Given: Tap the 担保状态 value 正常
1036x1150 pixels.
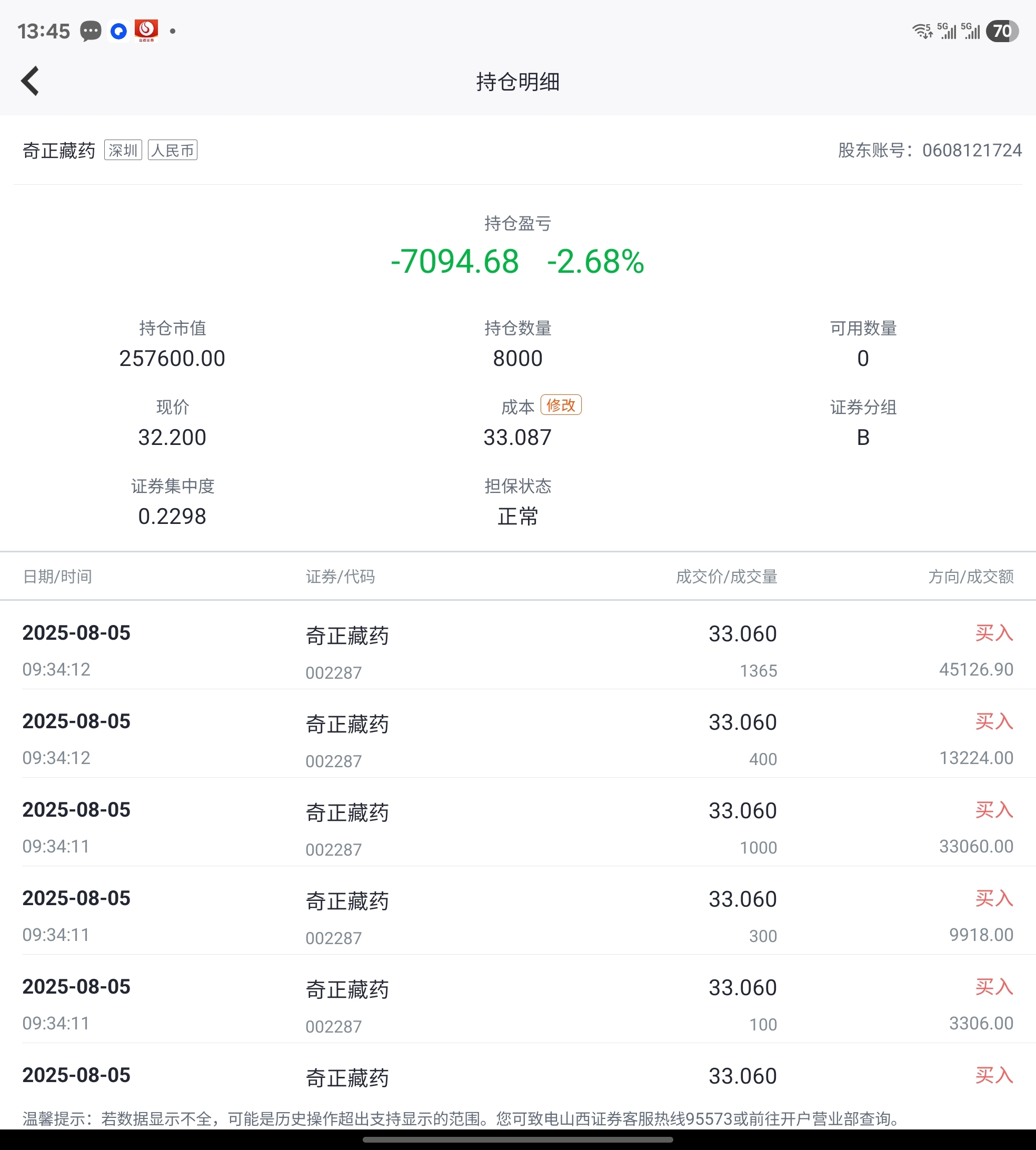Looking at the screenshot, I should coord(518,517).
